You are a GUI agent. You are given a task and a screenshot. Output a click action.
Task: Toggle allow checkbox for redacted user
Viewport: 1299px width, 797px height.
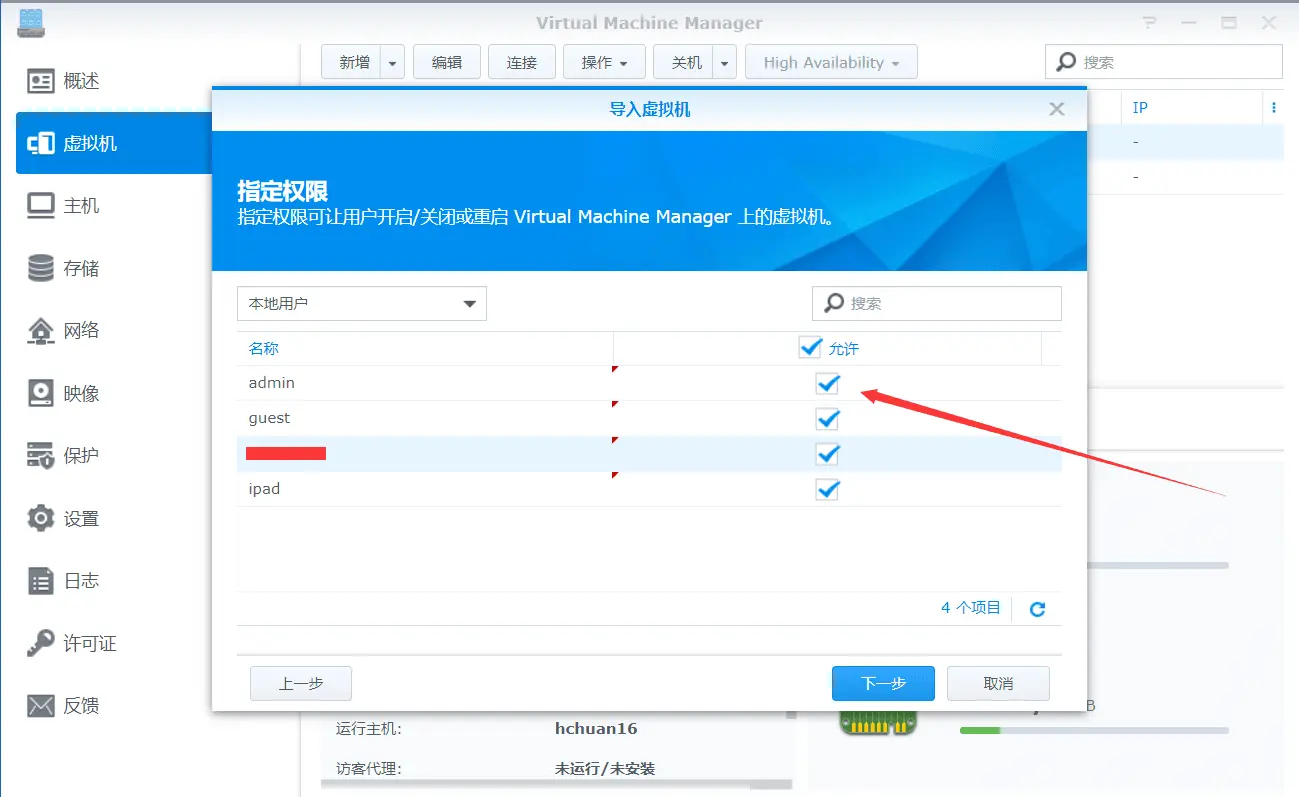(x=827, y=454)
